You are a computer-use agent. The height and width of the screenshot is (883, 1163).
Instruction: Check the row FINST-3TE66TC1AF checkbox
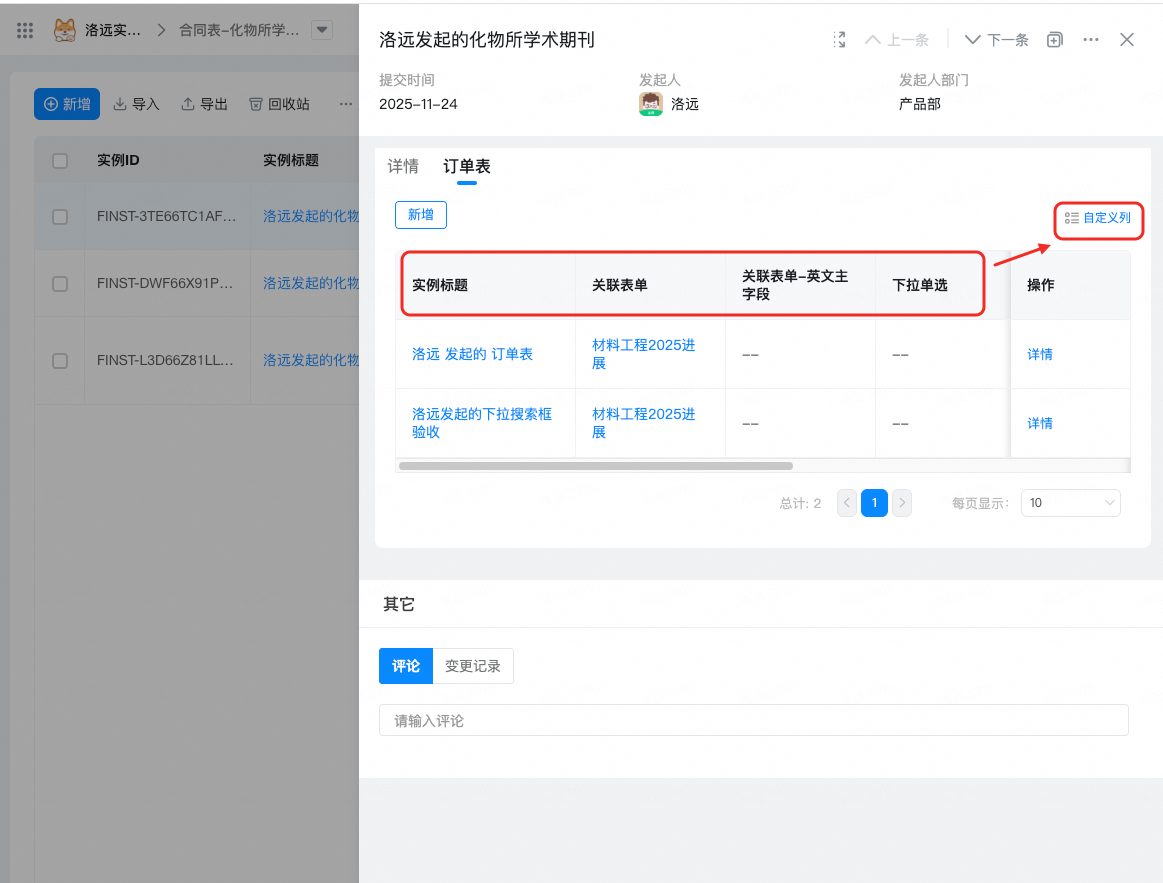[x=60, y=216]
